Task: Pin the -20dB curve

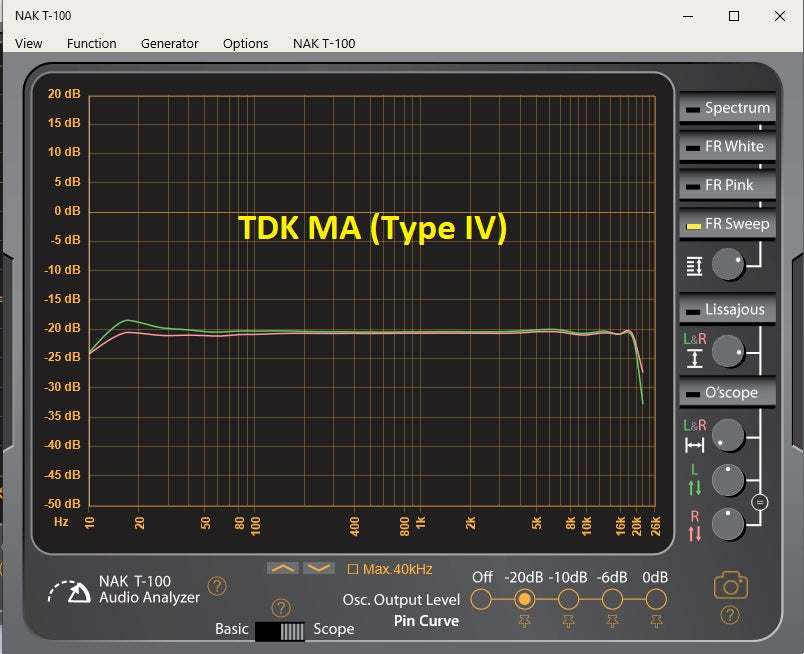Action: pyautogui.click(x=524, y=621)
